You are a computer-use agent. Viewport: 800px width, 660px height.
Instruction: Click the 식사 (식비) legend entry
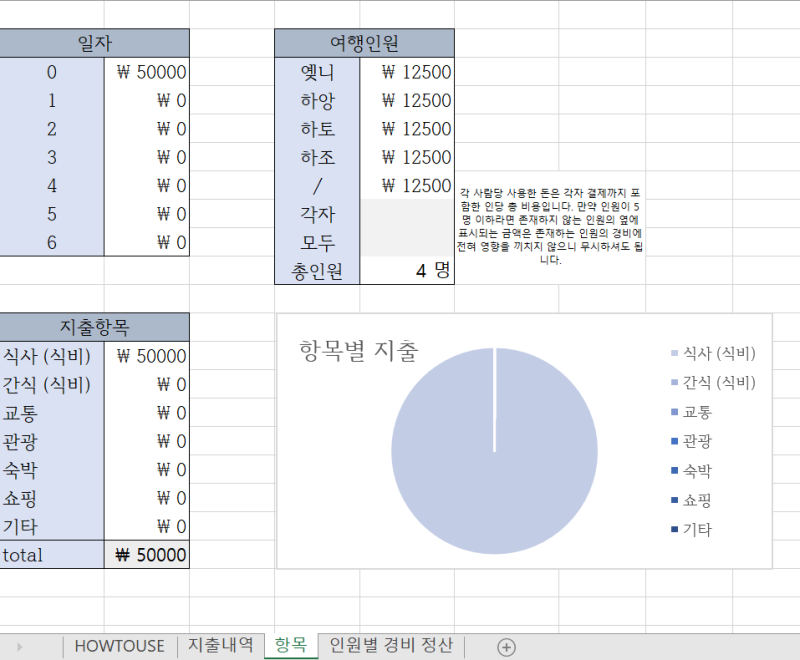pos(713,353)
